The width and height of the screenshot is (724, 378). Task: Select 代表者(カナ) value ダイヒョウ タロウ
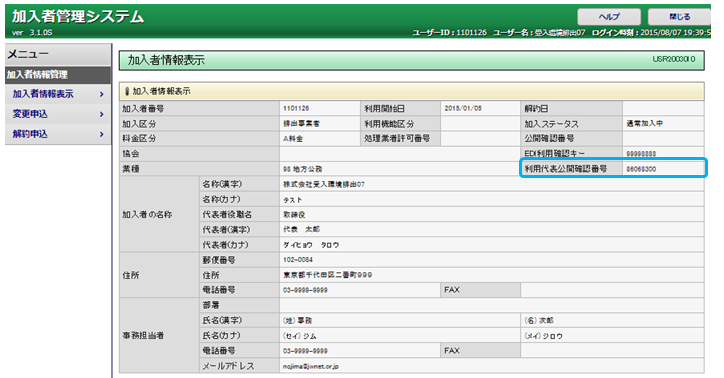(311, 245)
